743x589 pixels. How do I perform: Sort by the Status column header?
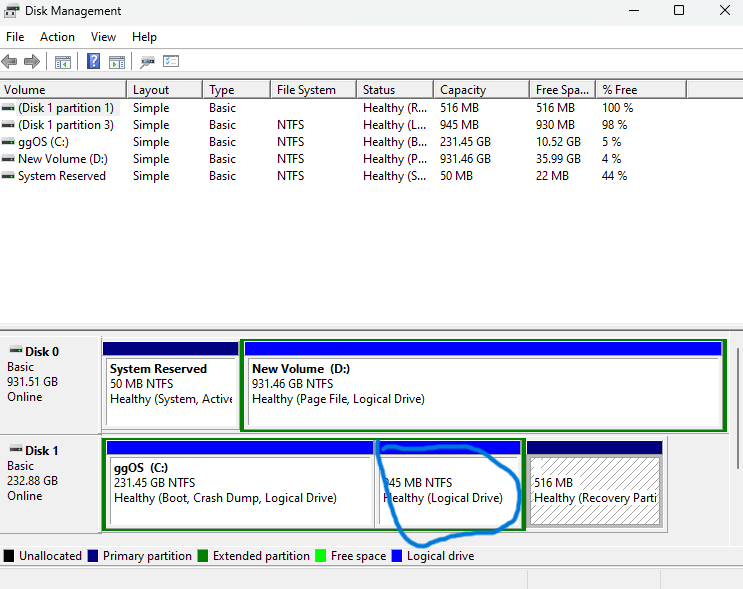pos(395,90)
